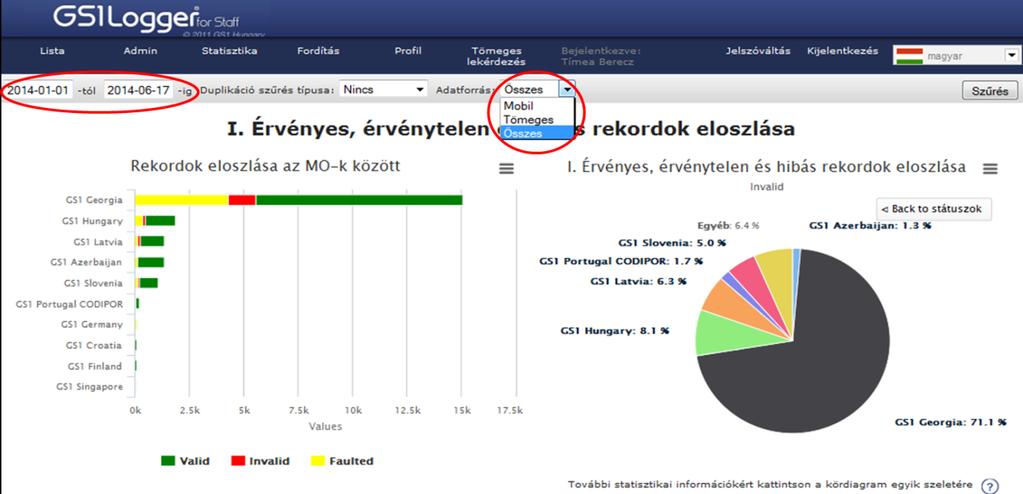Open the bar chart hamburger menu
Image resolution: width=1023 pixels, height=494 pixels.
coord(506,169)
